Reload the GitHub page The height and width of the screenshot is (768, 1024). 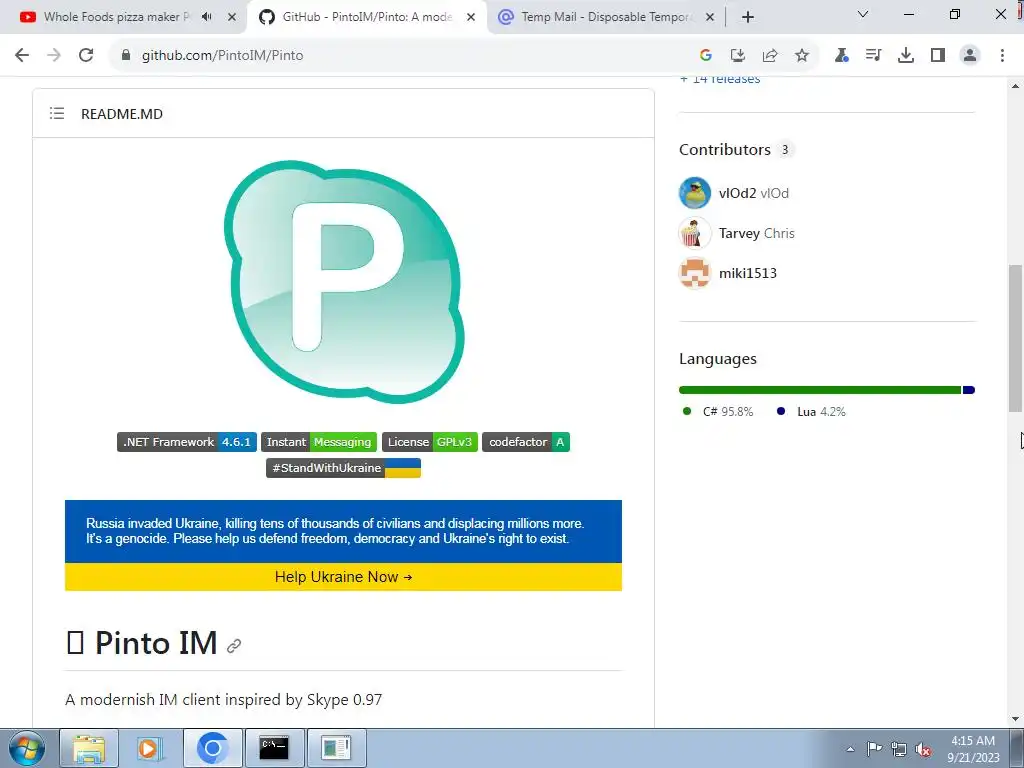pyautogui.click(x=86, y=56)
